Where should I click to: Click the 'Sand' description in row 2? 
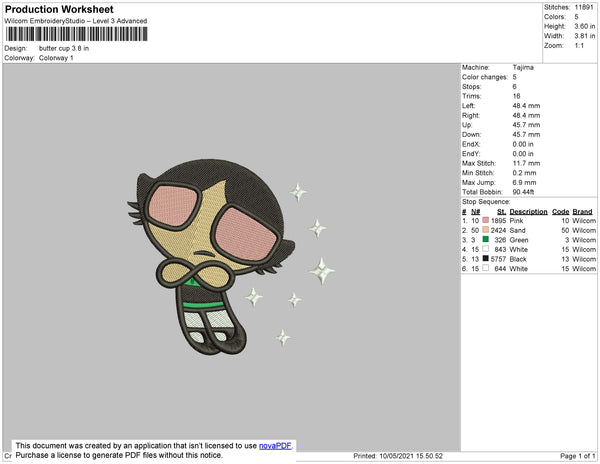pyautogui.click(x=517, y=230)
